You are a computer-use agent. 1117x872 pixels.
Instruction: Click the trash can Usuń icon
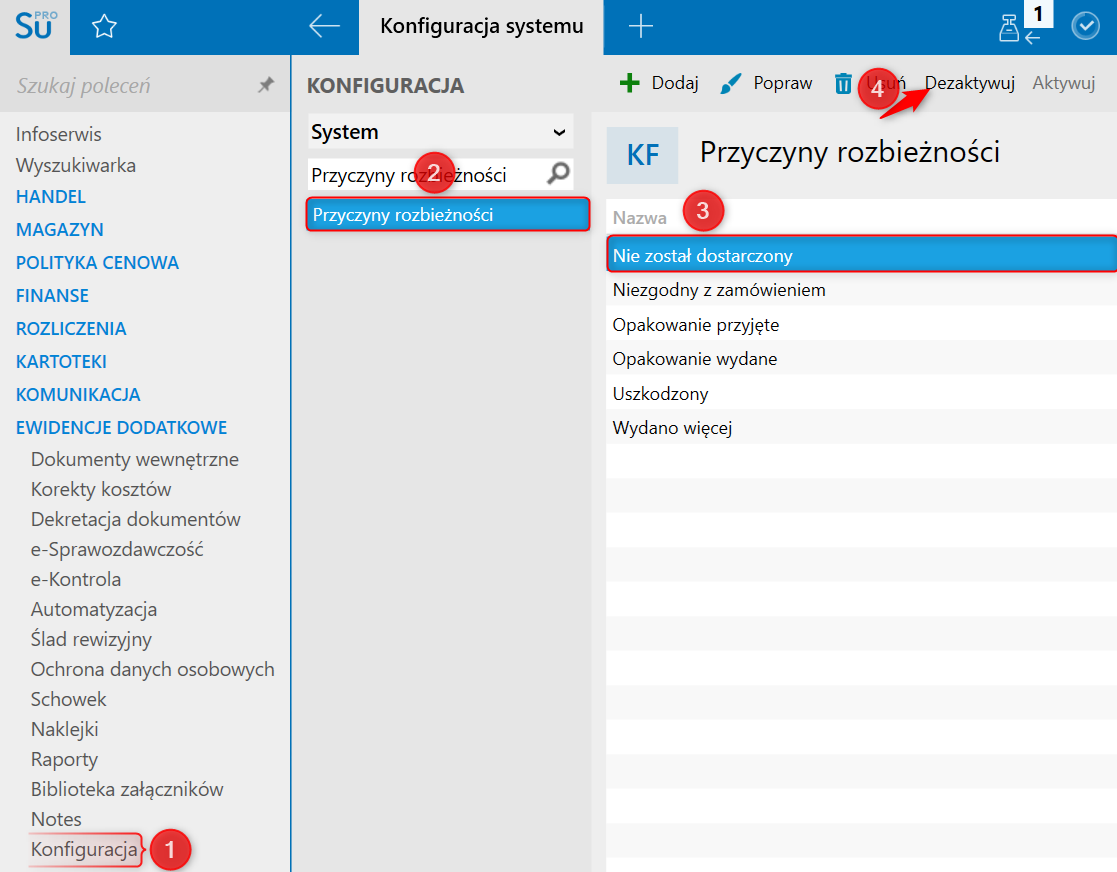point(843,83)
